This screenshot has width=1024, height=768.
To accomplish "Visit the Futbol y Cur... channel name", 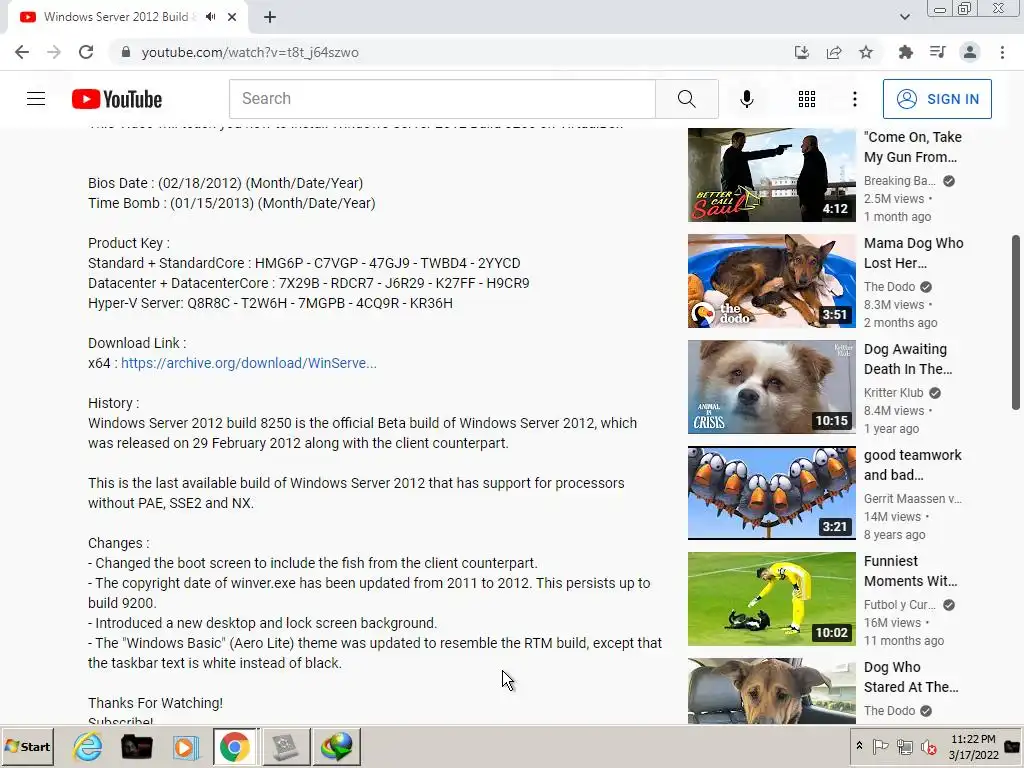I will tap(899, 605).
